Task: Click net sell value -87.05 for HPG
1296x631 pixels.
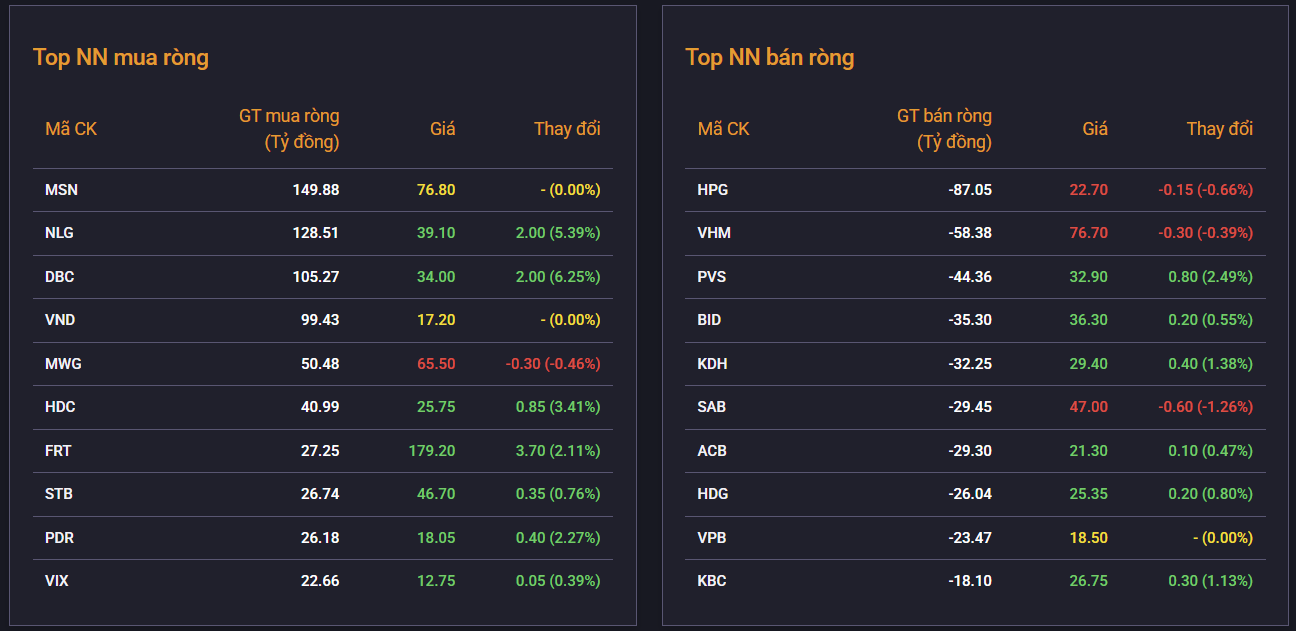Action: 970,190
